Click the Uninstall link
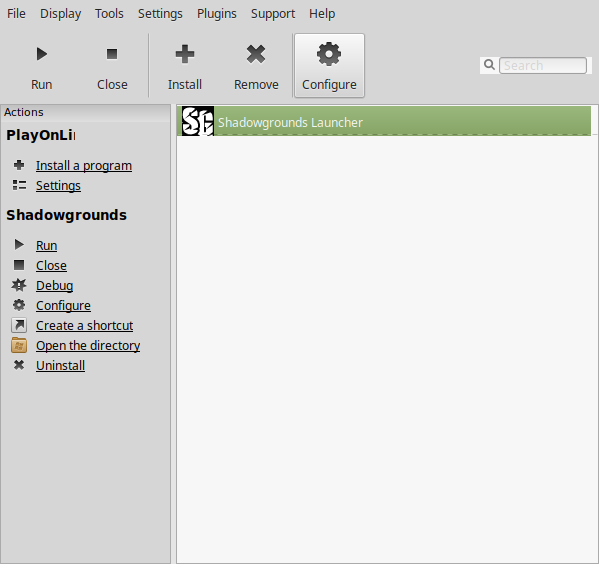The height and width of the screenshot is (564, 599). coord(60,366)
